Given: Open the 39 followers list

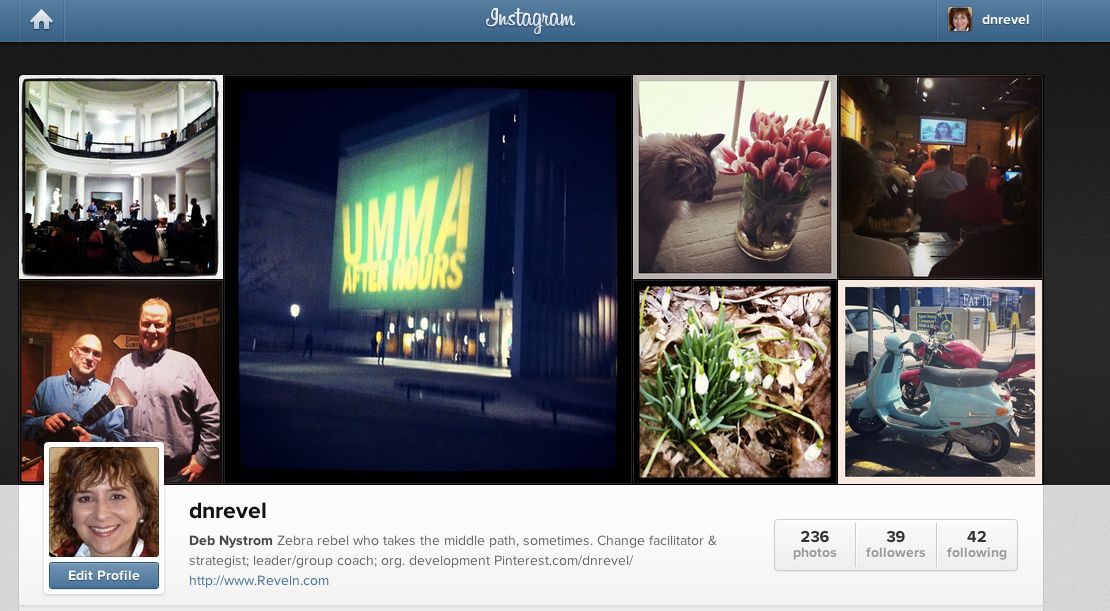Looking at the screenshot, I should 896,544.
